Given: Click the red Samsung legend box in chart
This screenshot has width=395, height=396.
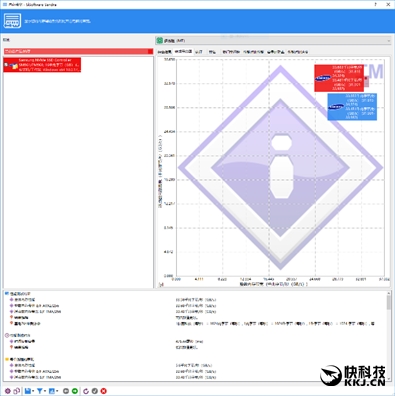Looking at the screenshot, I should click(339, 78).
